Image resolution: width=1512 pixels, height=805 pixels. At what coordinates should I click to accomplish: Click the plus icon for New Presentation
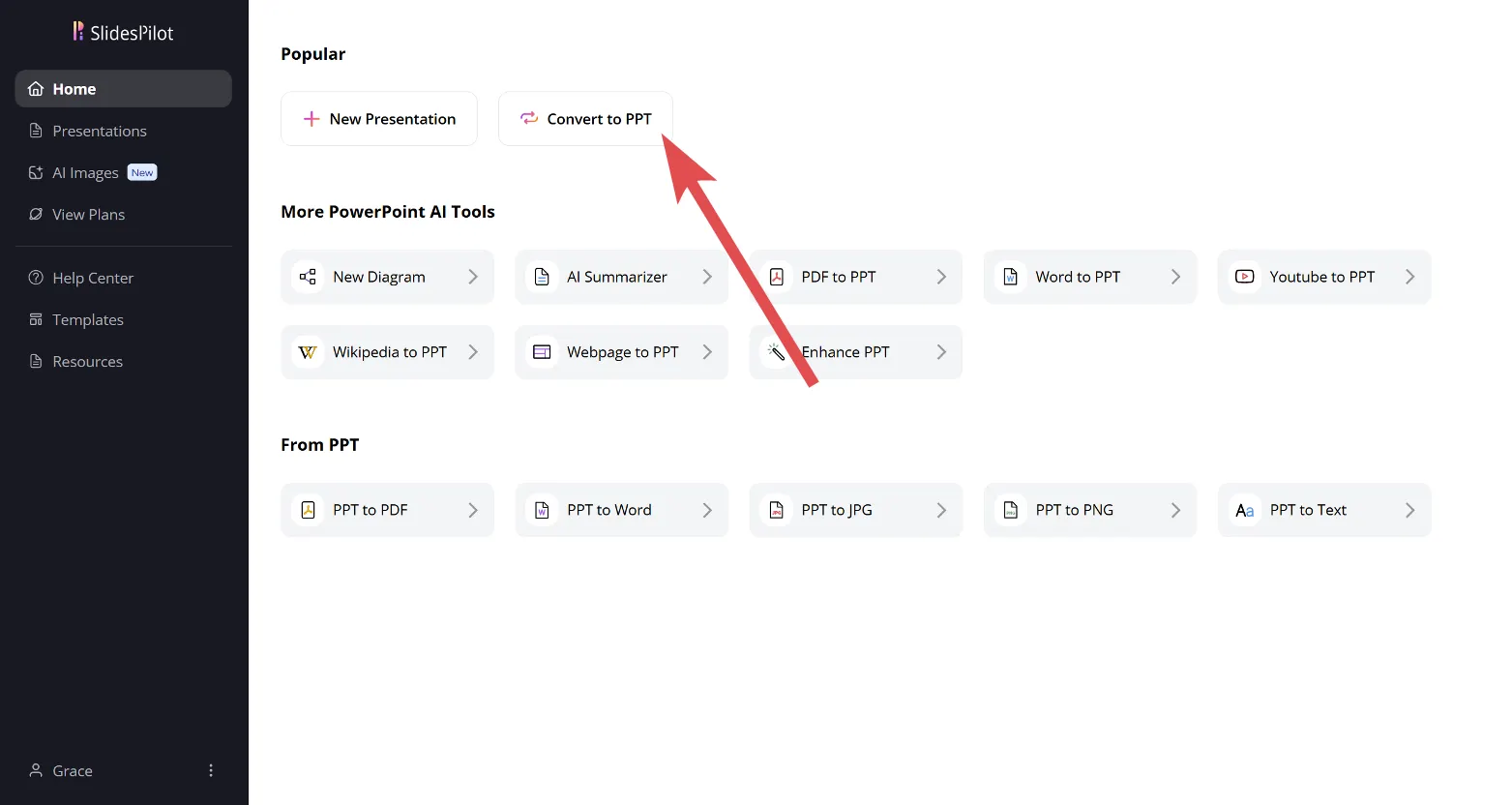click(x=311, y=119)
